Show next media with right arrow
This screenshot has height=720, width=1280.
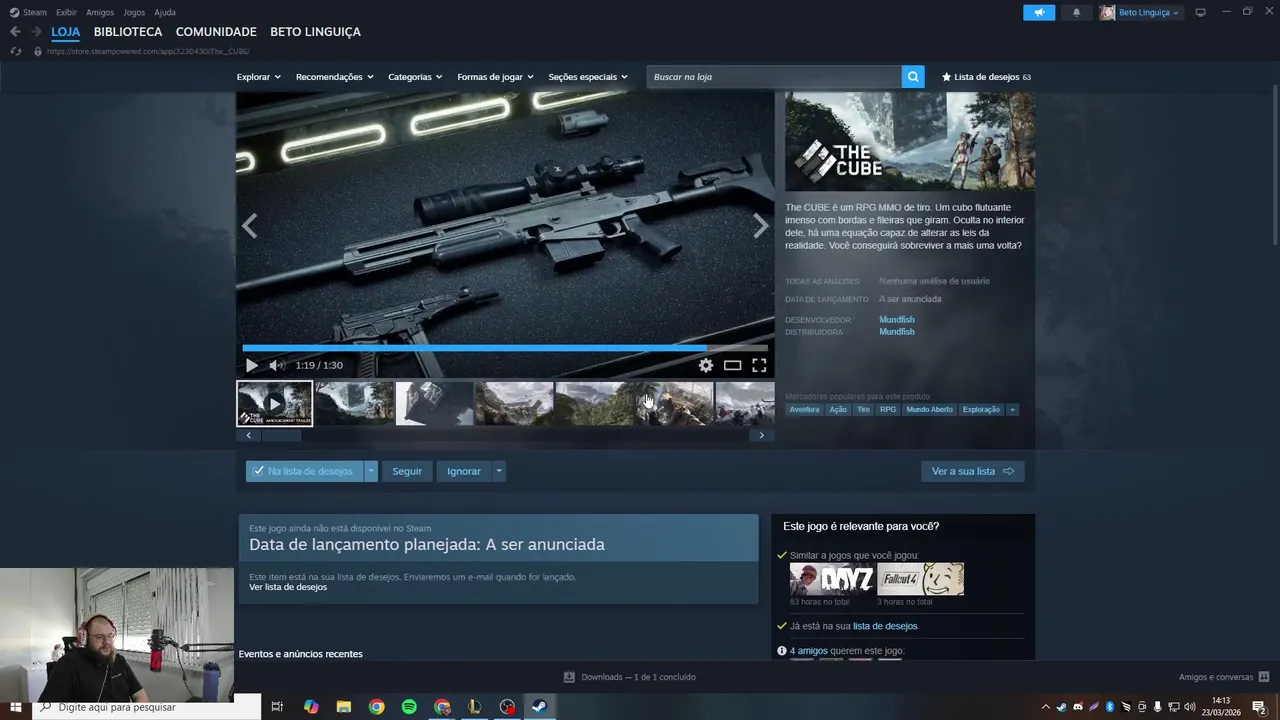(761, 226)
